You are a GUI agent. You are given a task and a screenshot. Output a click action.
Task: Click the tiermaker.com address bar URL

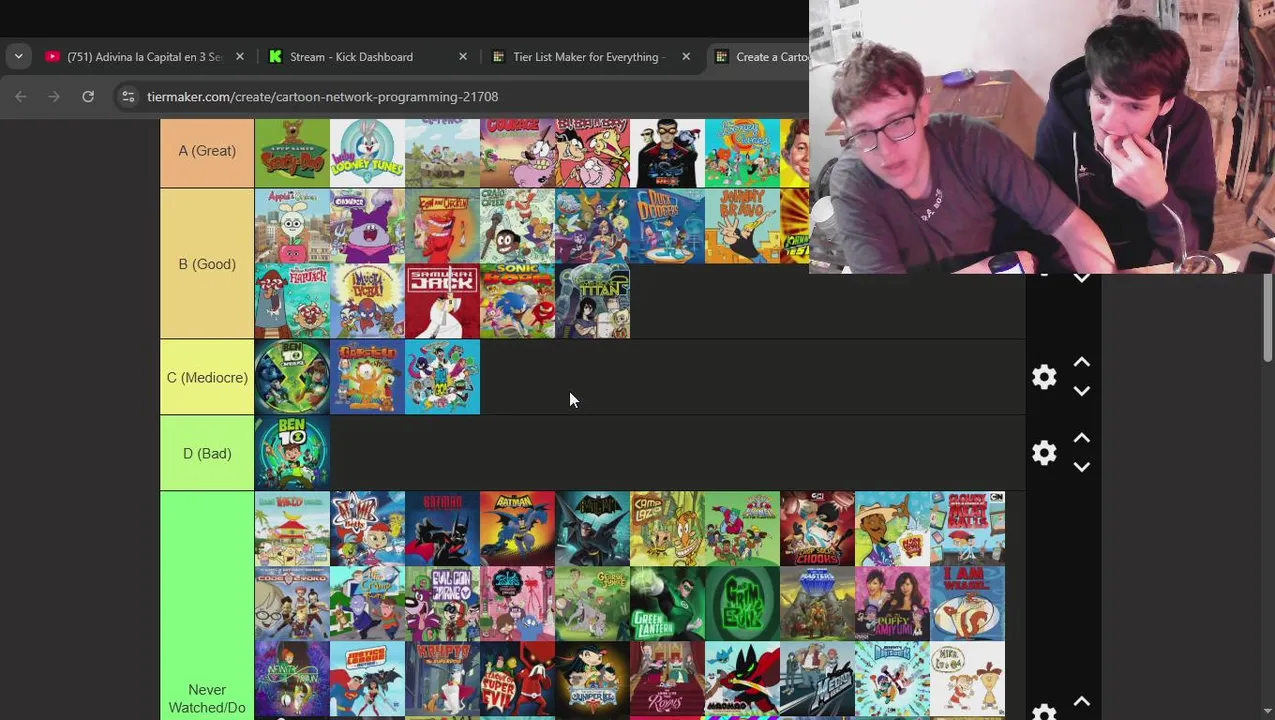pos(322,97)
